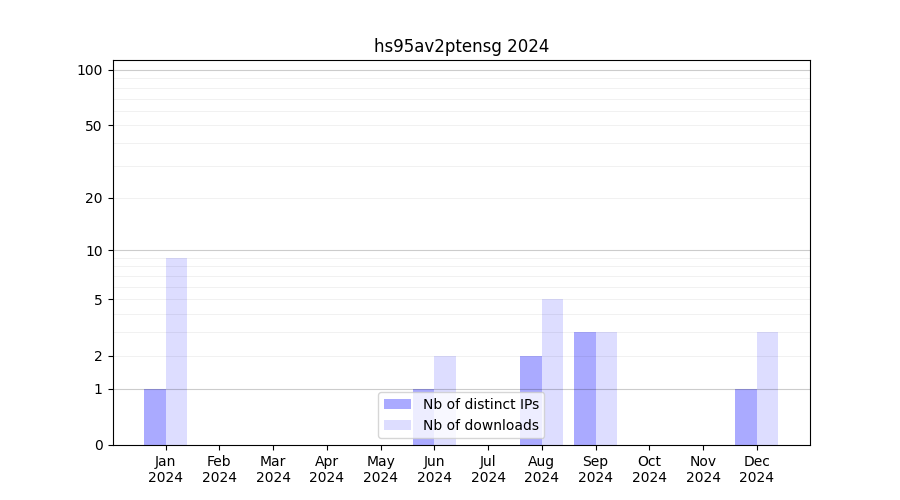Select the August downloads bar
This screenshot has height=500, width=900.
(x=552, y=372)
